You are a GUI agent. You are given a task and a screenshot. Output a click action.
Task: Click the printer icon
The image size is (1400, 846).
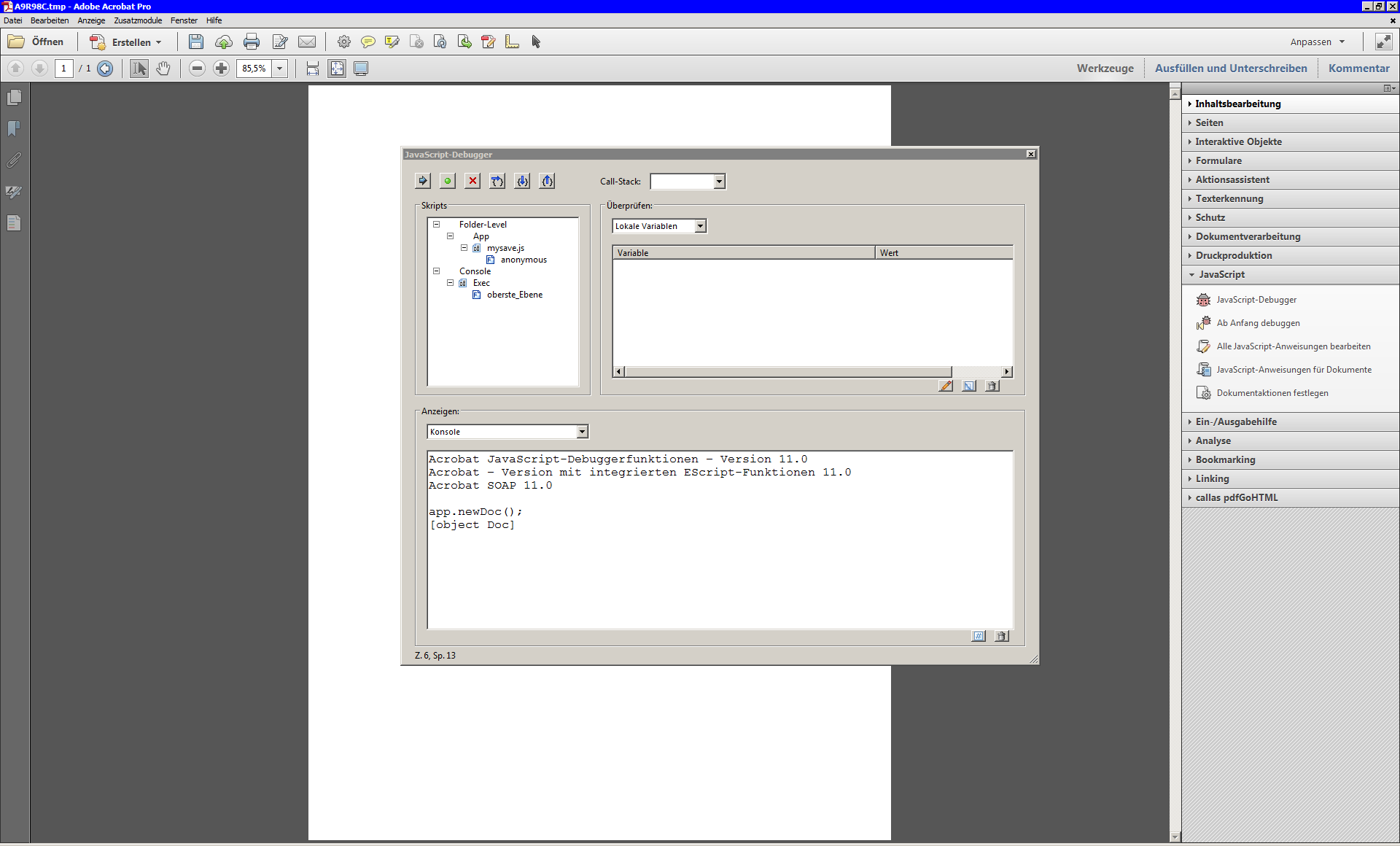(x=252, y=42)
